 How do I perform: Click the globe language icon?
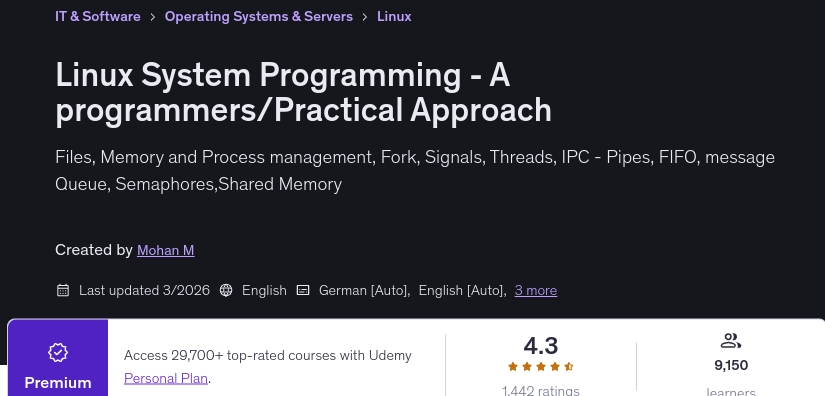click(x=226, y=290)
